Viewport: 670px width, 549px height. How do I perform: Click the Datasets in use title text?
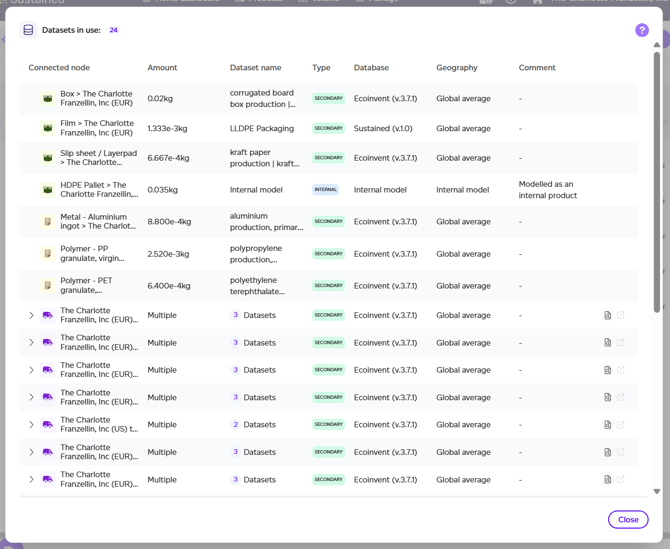[71, 30]
